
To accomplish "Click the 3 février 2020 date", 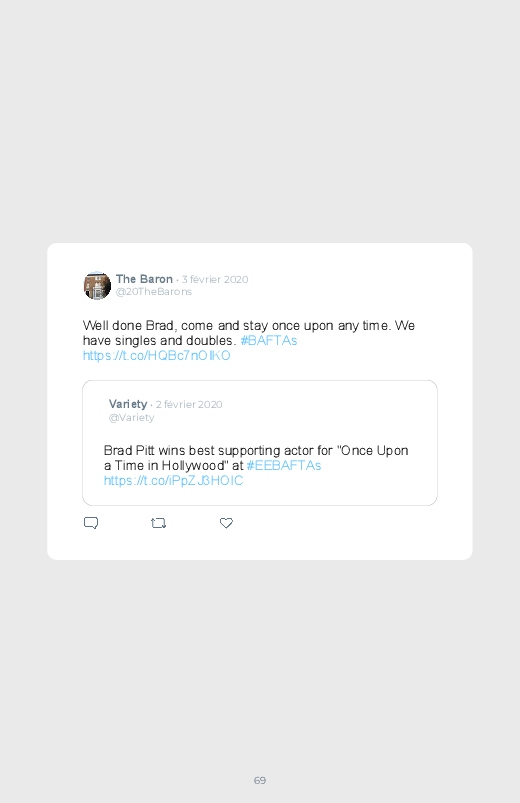I will click(x=215, y=280).
